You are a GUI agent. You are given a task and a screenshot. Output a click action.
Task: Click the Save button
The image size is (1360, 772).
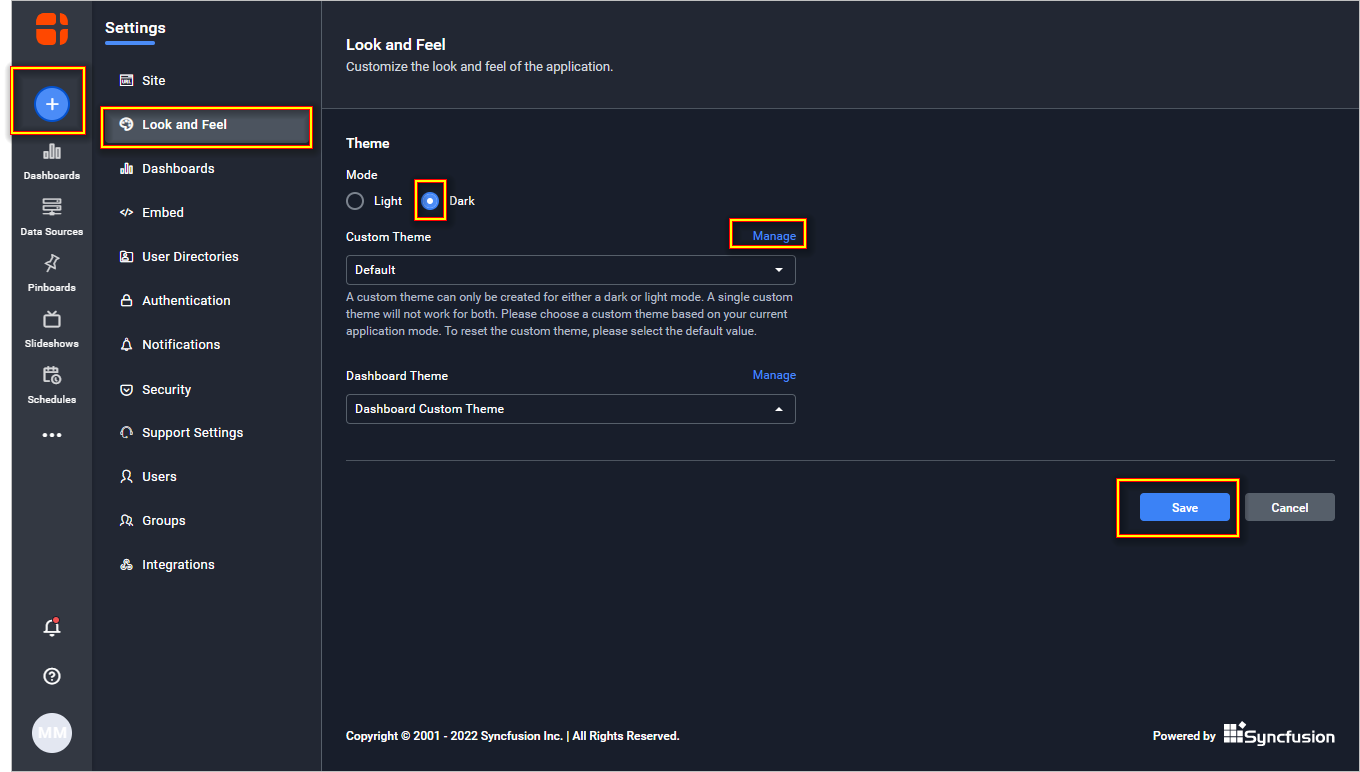coord(1184,508)
